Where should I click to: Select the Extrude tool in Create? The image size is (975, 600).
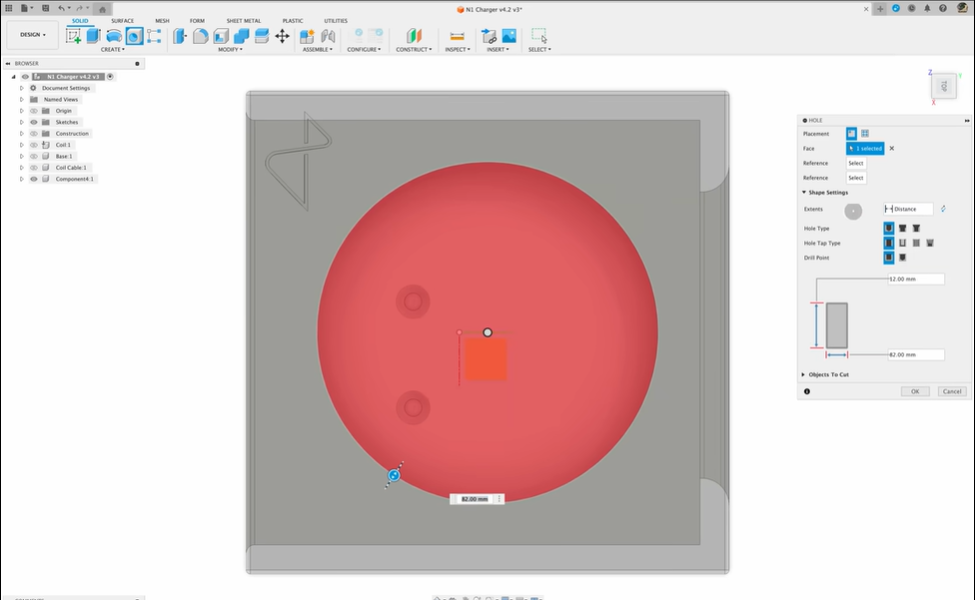point(93,36)
